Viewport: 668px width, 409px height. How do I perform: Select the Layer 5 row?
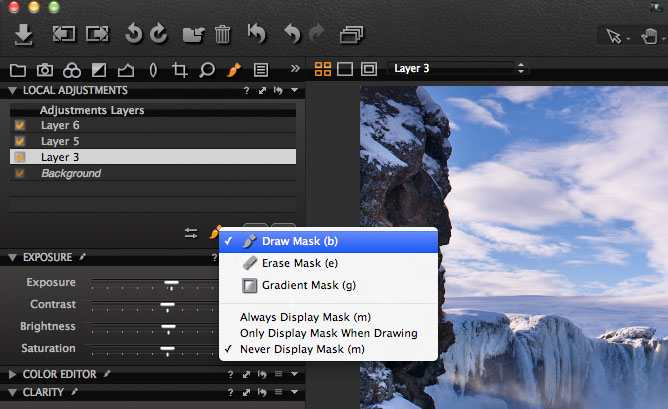point(153,141)
